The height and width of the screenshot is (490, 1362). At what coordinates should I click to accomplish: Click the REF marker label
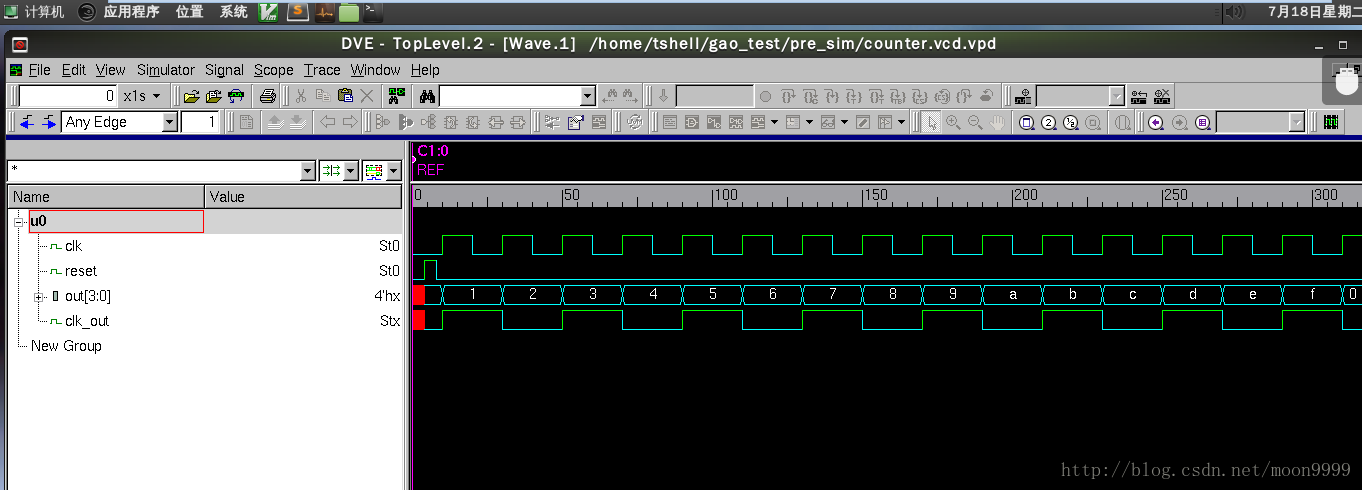(430, 170)
